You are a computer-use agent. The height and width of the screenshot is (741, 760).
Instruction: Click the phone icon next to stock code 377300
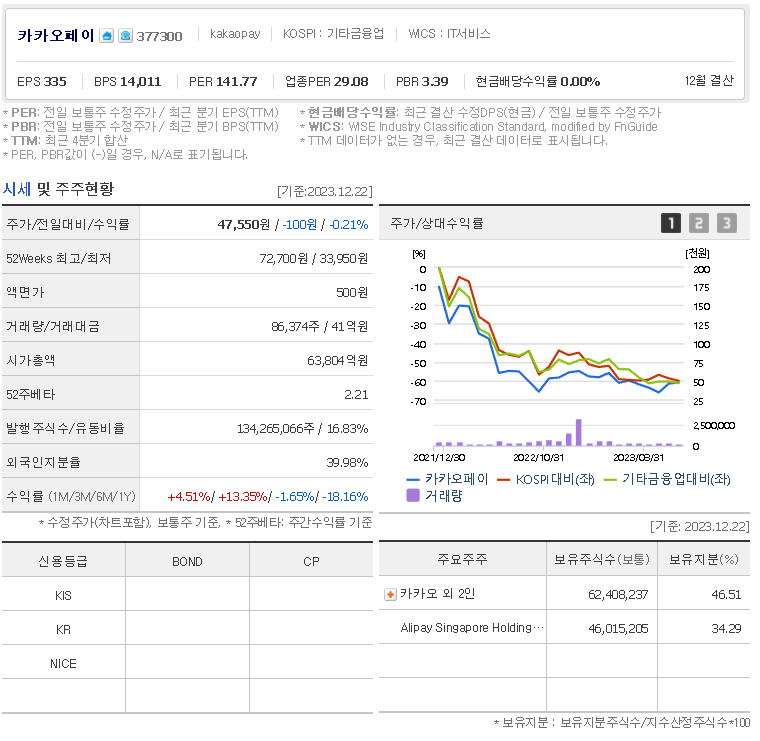point(125,36)
